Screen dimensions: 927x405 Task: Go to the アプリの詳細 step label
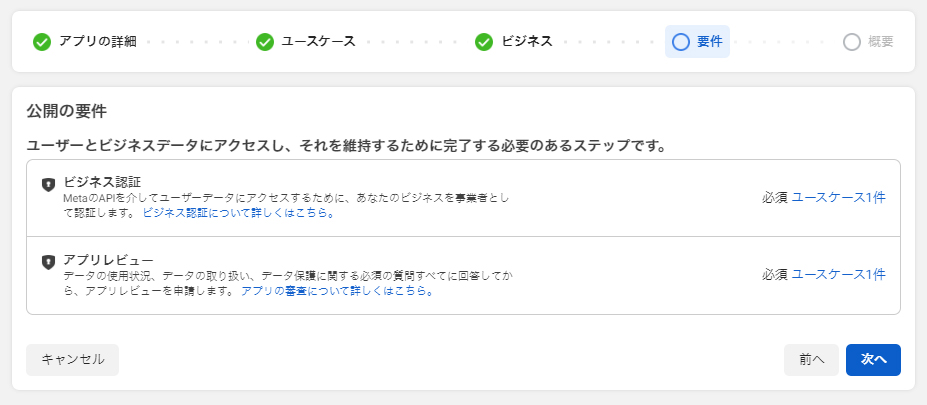tap(98, 42)
